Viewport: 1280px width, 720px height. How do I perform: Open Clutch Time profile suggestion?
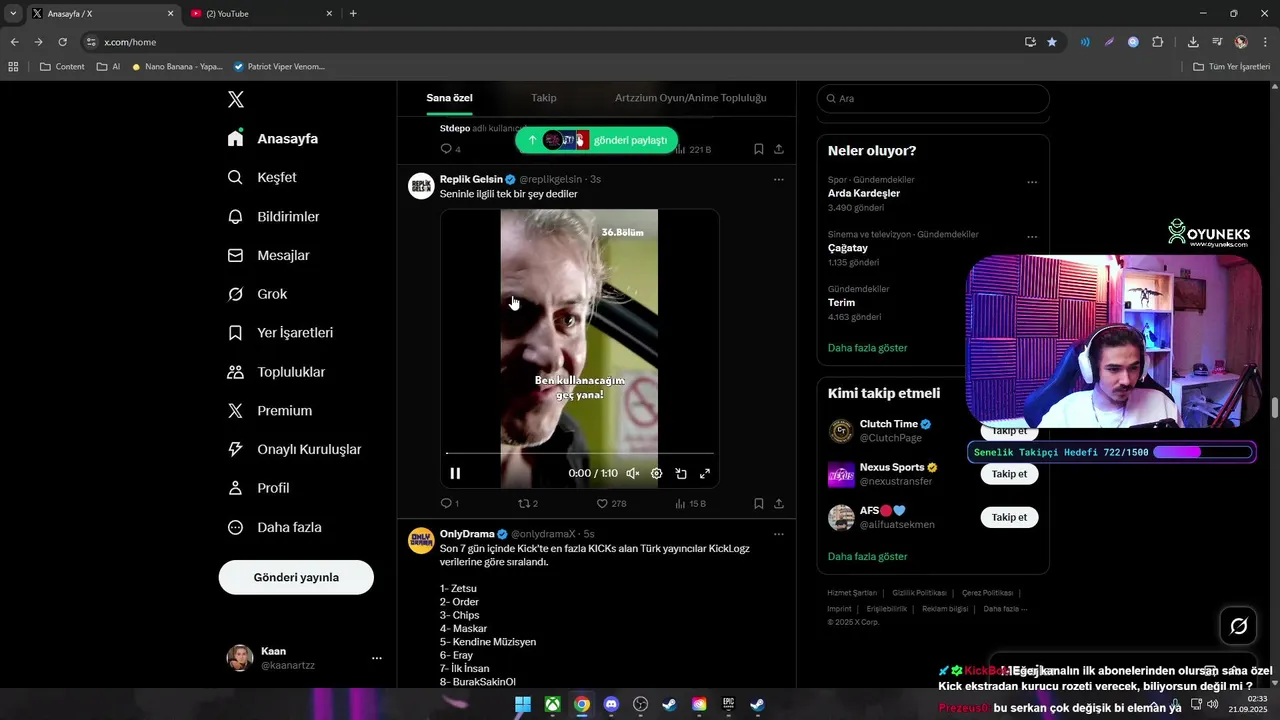point(889,424)
